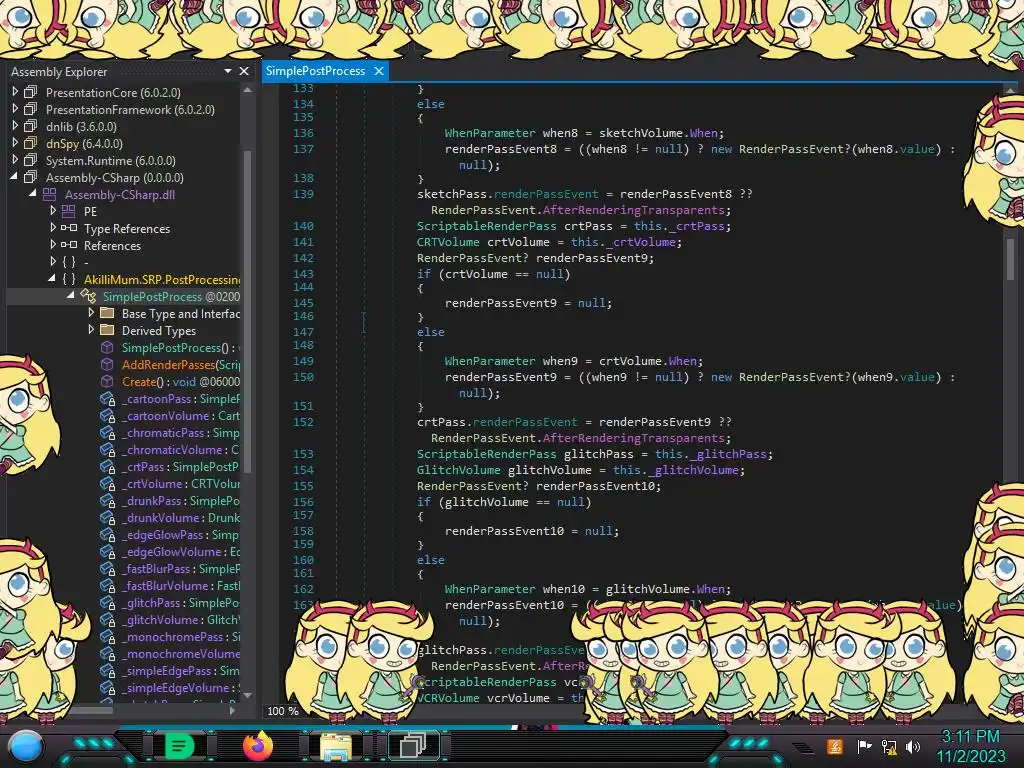Click the green notes app taskbar icon

(x=180, y=746)
